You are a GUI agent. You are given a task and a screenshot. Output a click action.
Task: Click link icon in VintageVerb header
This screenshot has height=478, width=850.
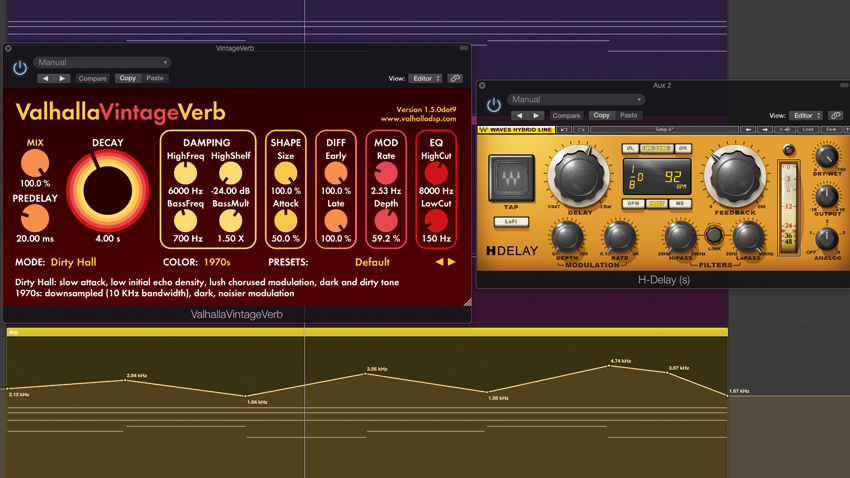click(x=455, y=79)
